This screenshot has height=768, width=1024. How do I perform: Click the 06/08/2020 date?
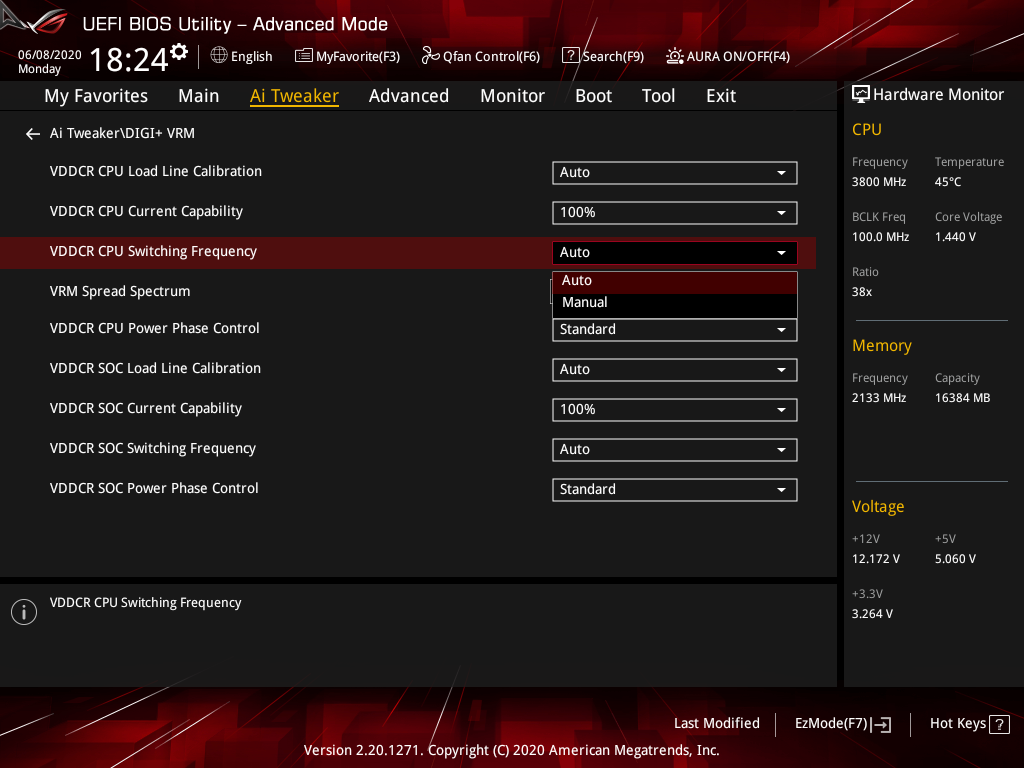tap(50, 55)
